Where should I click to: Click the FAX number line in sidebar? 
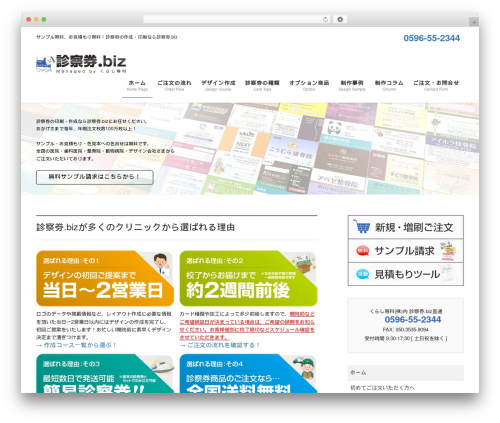click(x=406, y=329)
